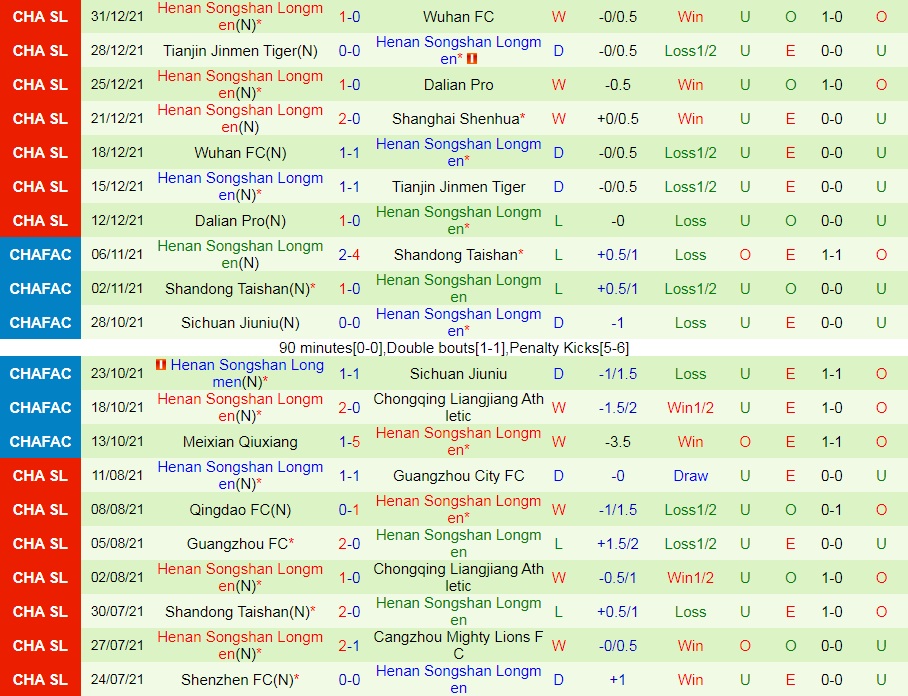Image resolution: width=908 pixels, height=696 pixels.
Task: Open Tianjin Jinmen Tiger(N) from the 28/12/21 match
Action: [x=240, y=51]
